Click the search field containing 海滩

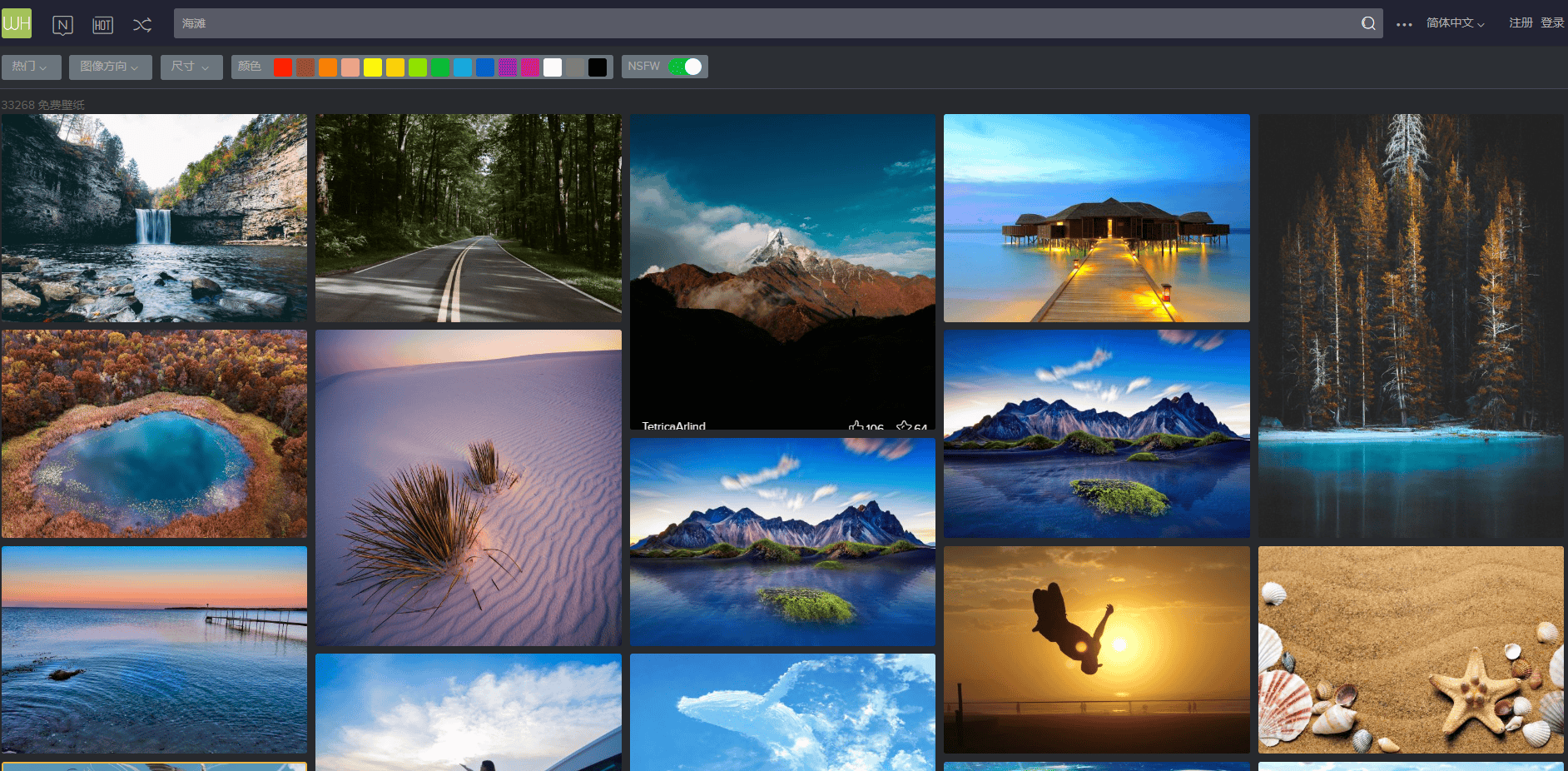[x=766, y=23]
